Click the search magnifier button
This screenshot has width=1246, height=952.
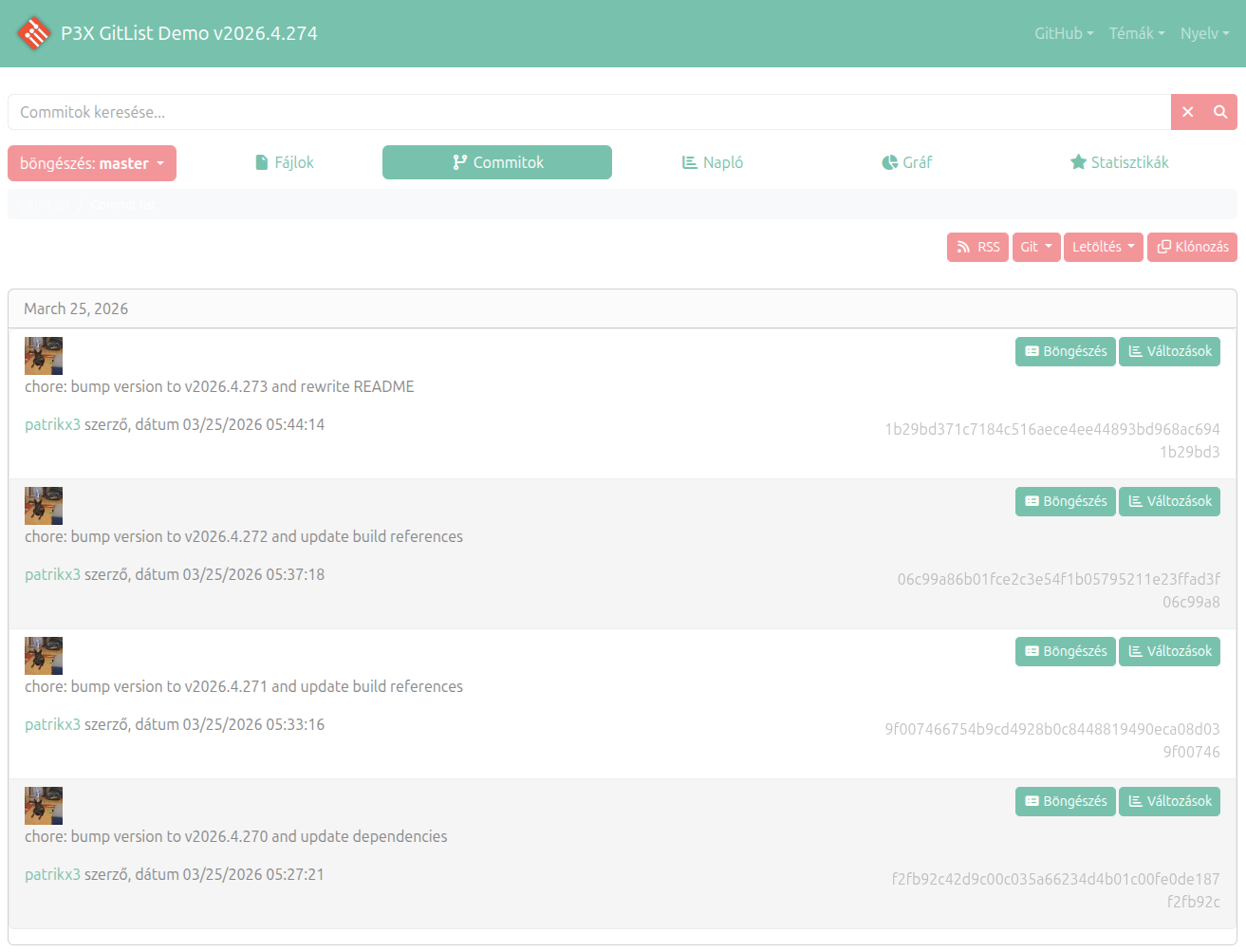(x=1219, y=112)
